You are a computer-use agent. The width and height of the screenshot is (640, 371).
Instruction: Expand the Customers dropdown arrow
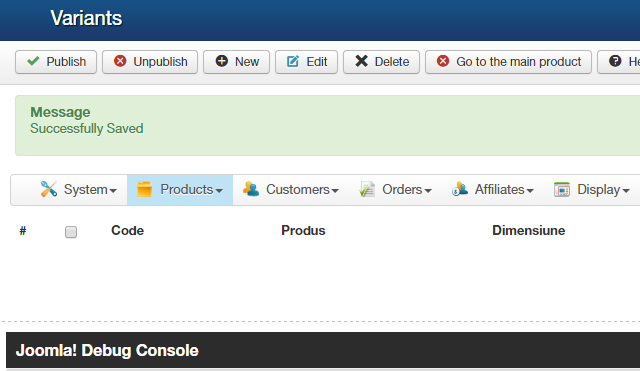tap(335, 191)
